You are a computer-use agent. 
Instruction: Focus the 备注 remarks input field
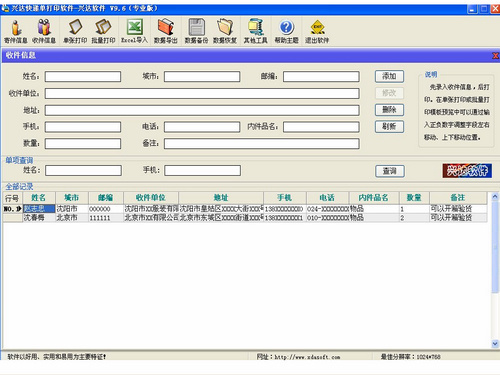[x=262, y=144]
